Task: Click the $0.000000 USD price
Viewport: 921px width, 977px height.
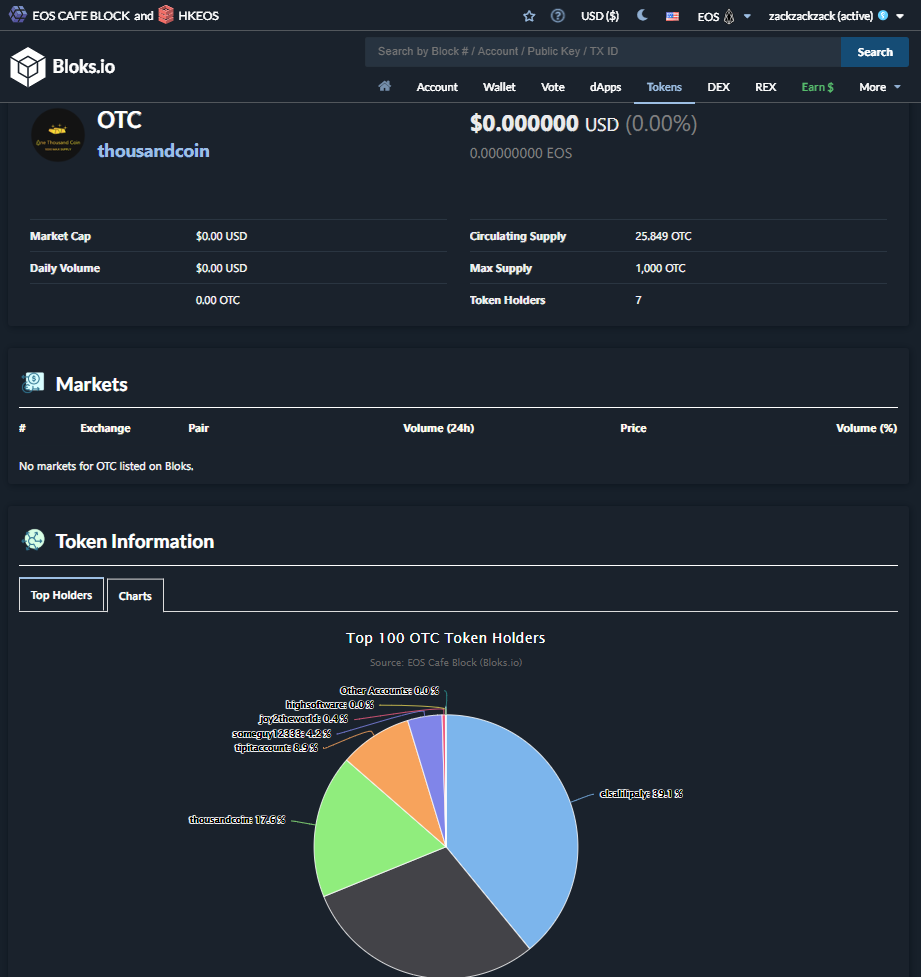Action: click(544, 123)
